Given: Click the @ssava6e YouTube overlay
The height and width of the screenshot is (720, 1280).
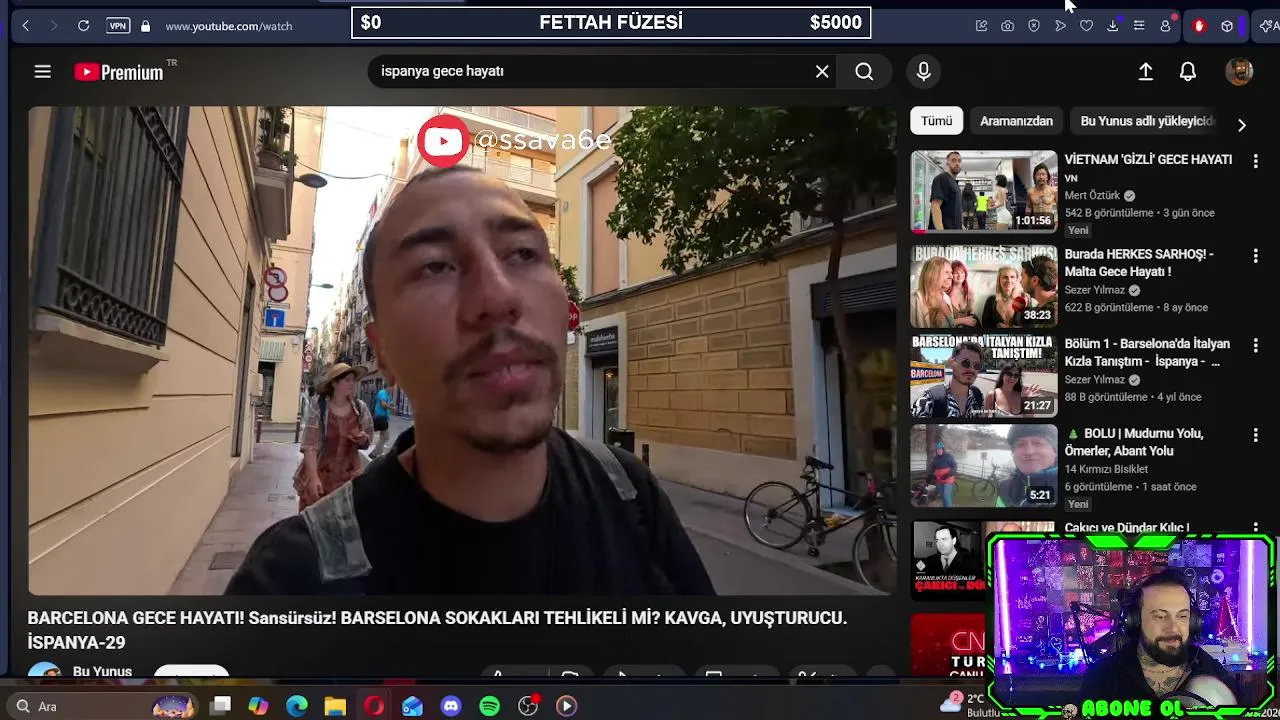Looking at the screenshot, I should [514, 140].
